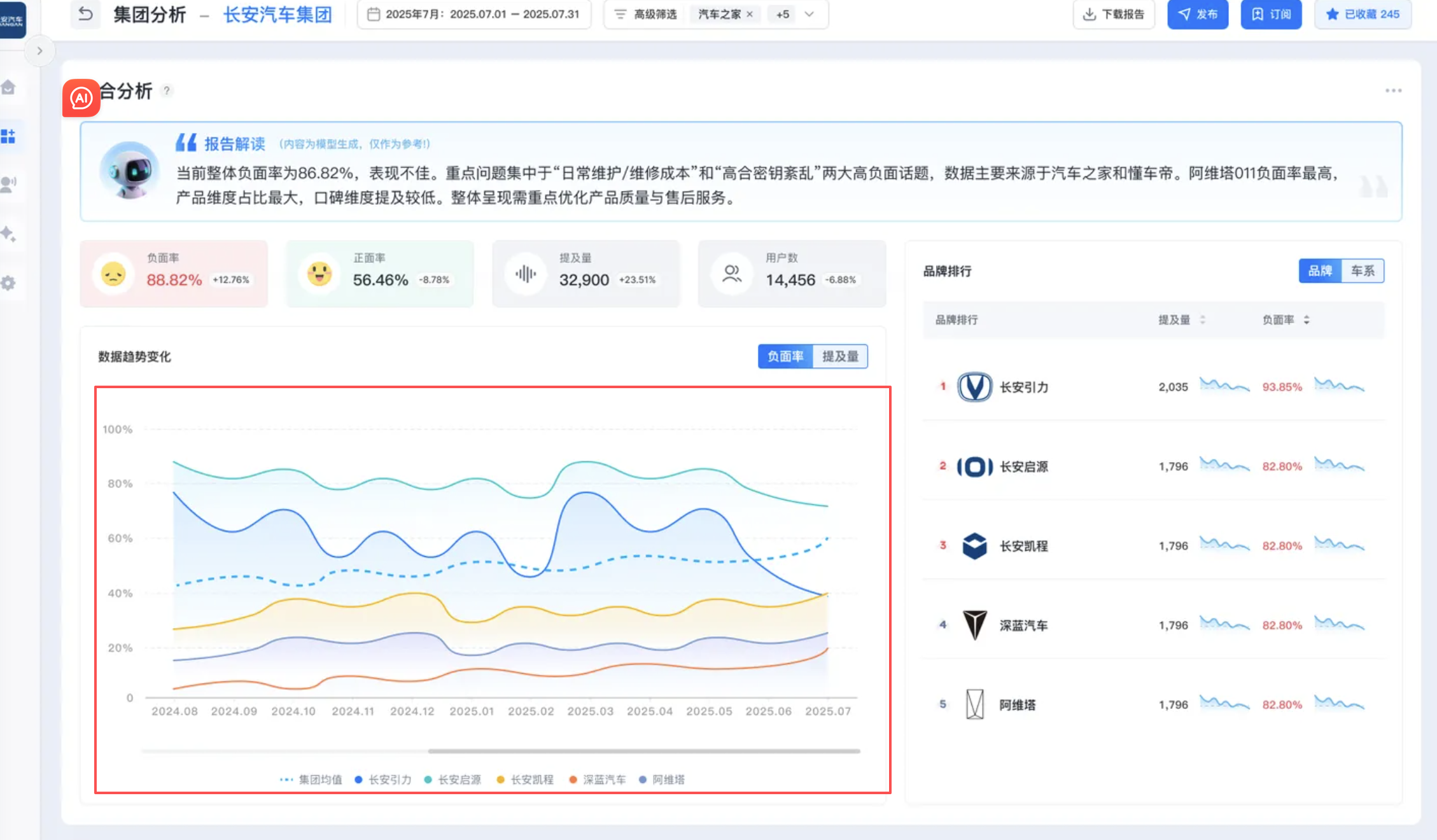The image size is (1437, 840).
Task: Click 2025.07 on the chart x-axis
Action: [x=827, y=711]
